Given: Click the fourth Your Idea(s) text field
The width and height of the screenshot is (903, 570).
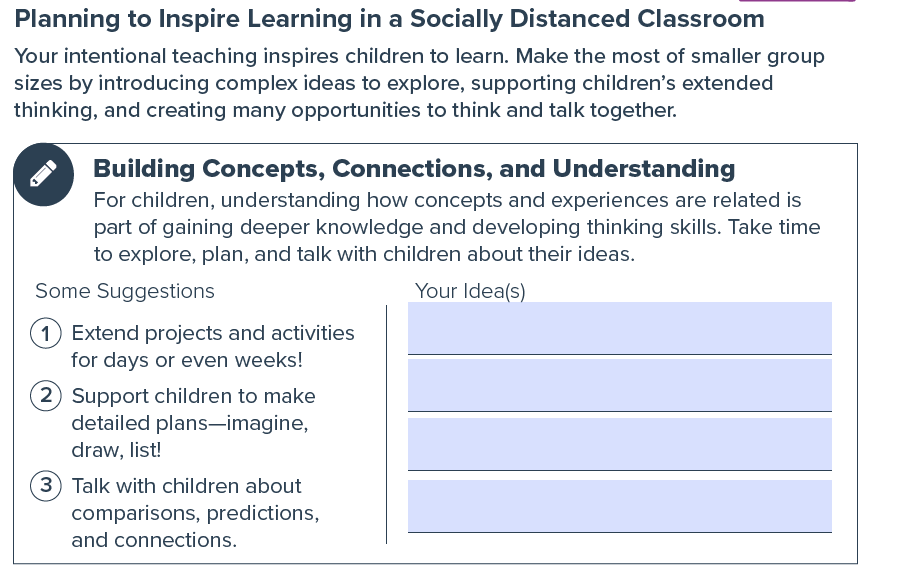Looking at the screenshot, I should [620, 506].
